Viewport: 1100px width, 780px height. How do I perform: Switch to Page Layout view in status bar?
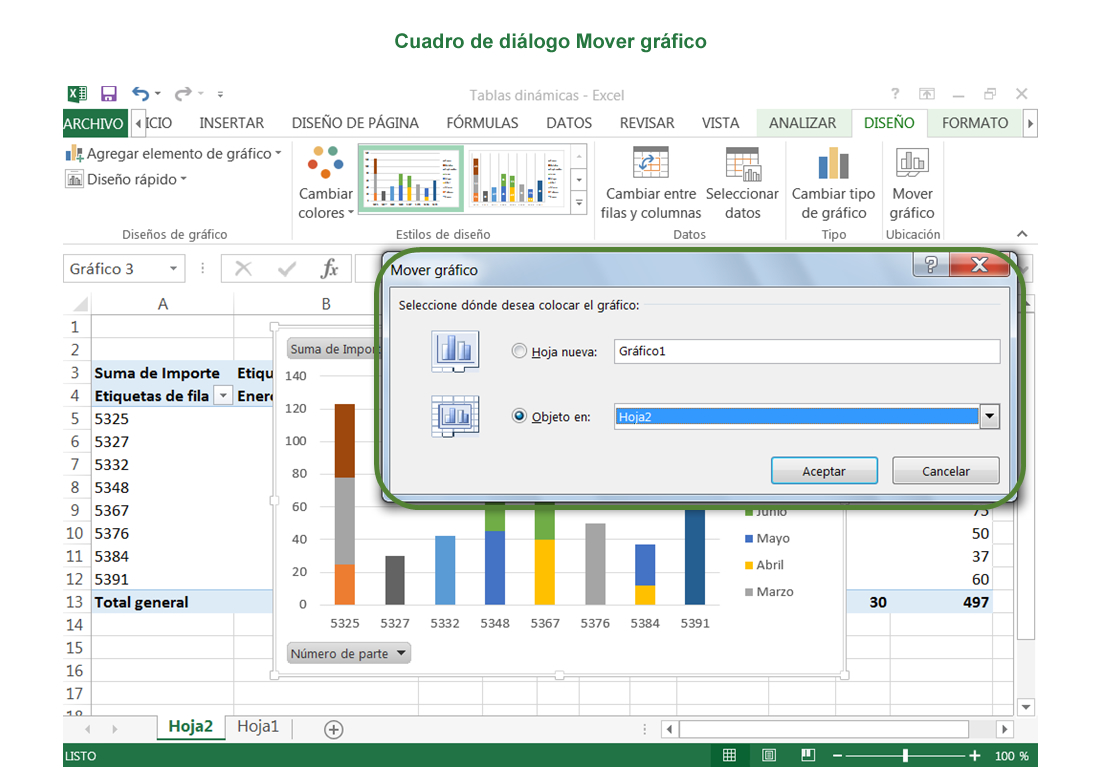point(769,755)
